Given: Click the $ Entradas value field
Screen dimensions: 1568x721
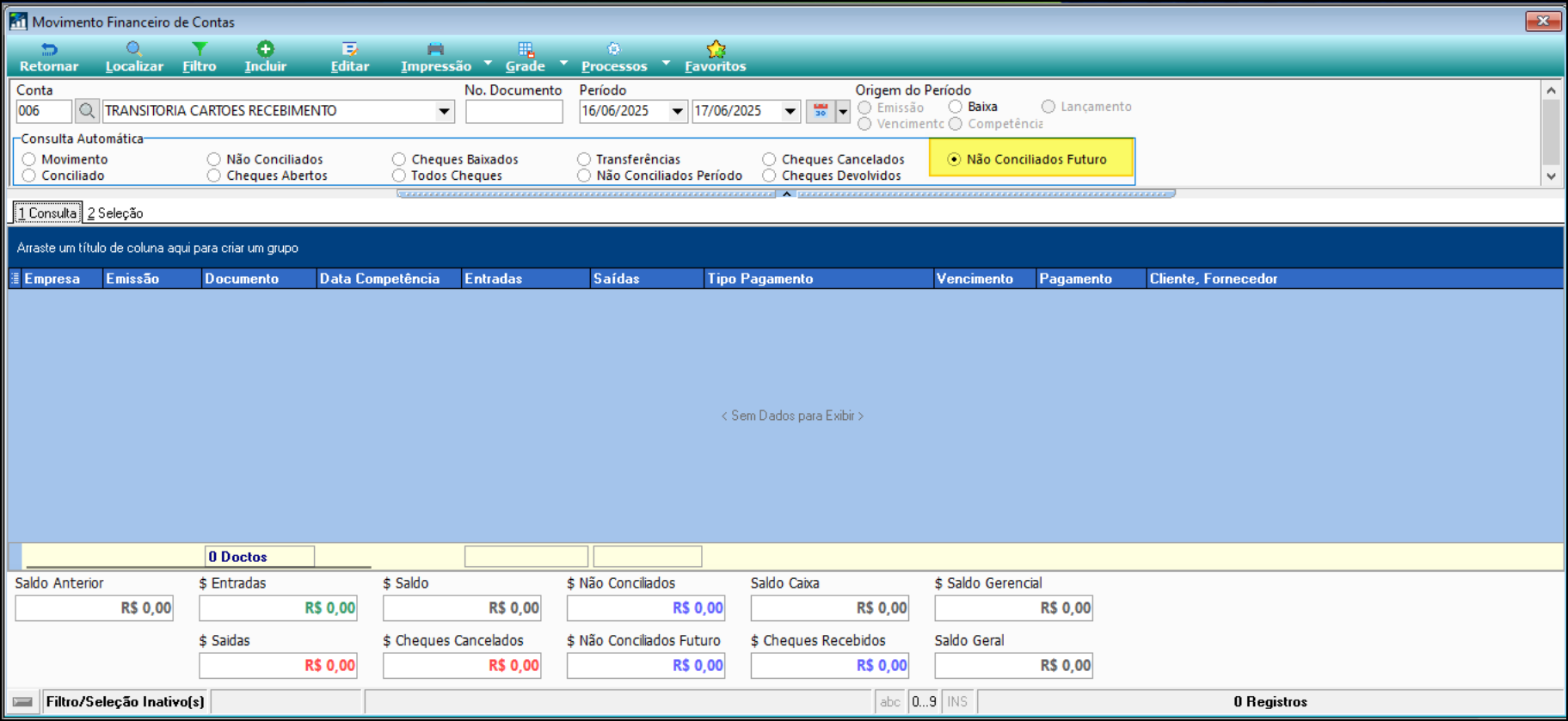Looking at the screenshot, I should 278,608.
